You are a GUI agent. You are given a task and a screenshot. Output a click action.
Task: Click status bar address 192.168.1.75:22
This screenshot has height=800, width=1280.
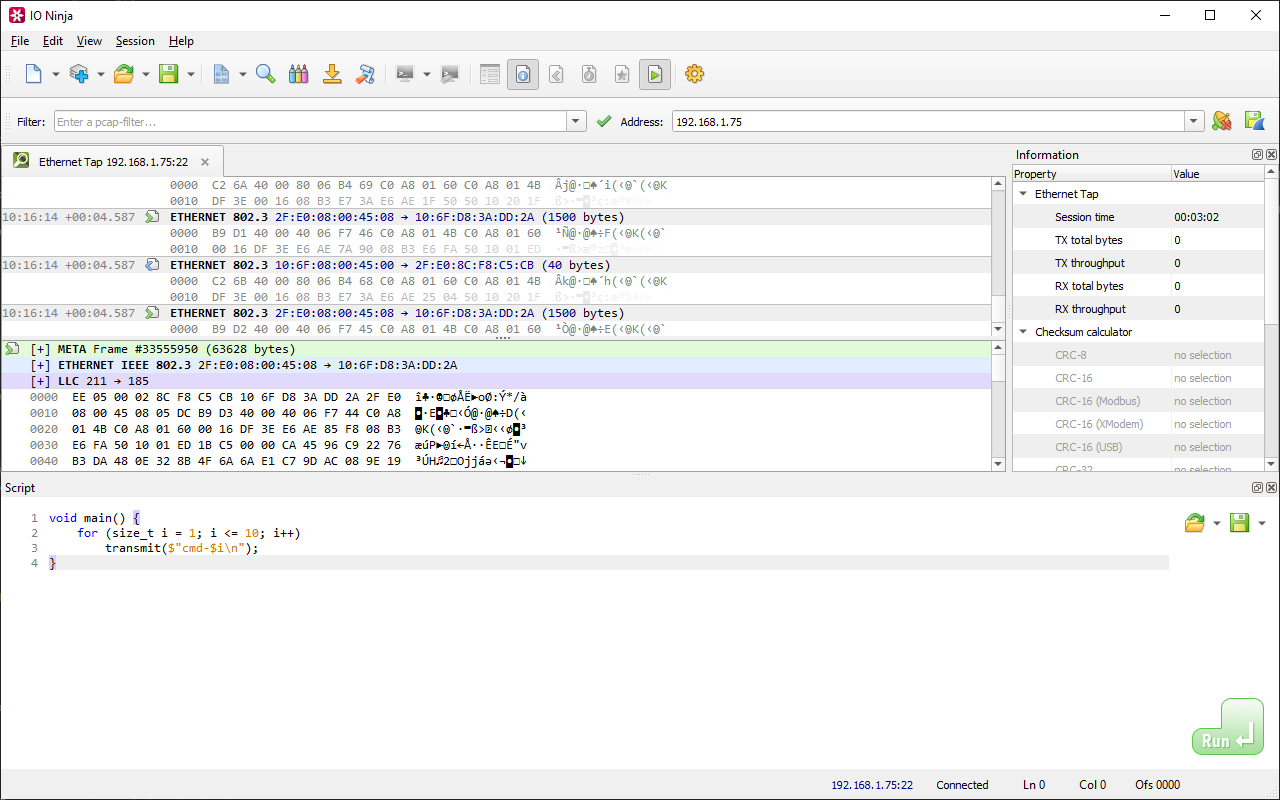point(872,785)
